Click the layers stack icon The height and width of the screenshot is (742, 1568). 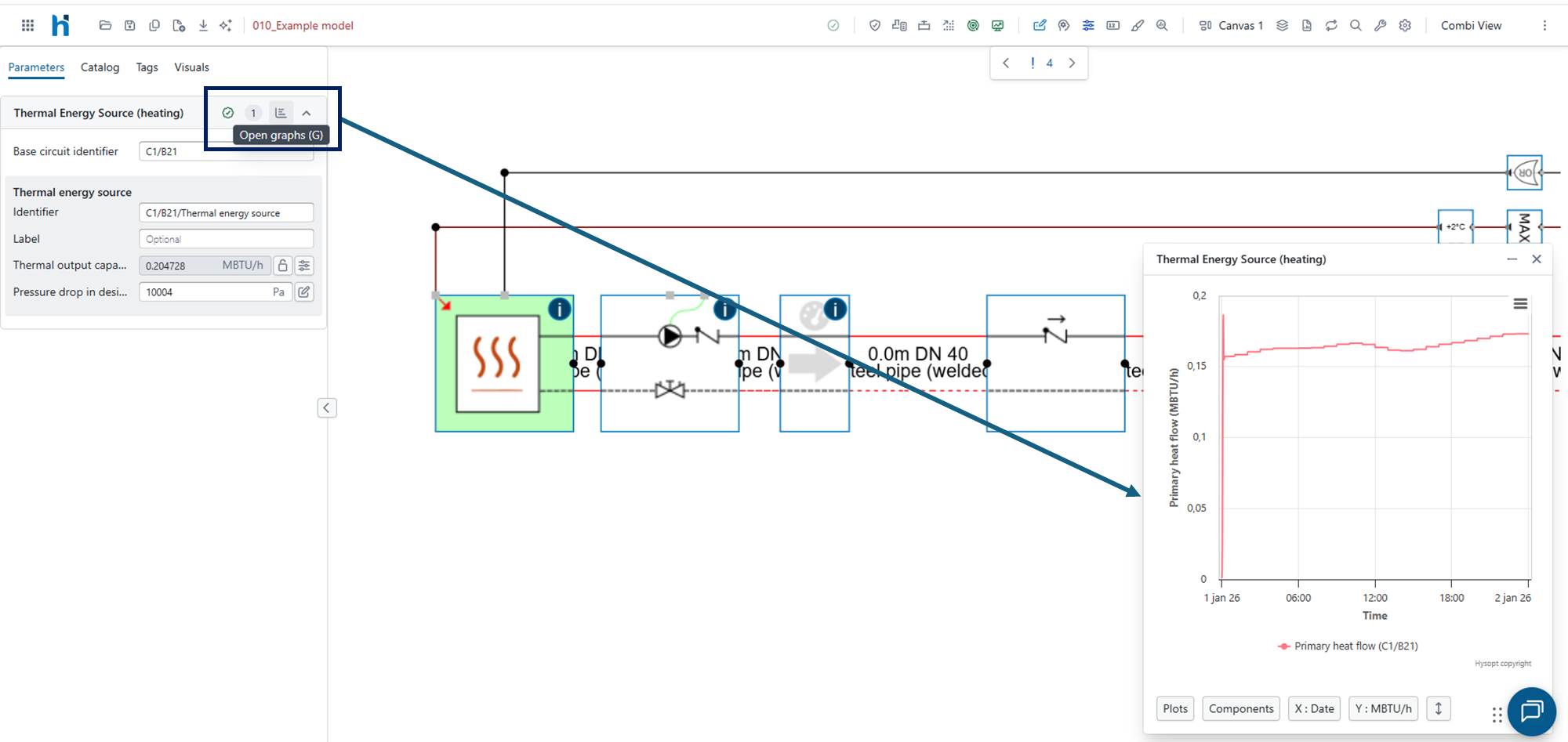click(1283, 25)
